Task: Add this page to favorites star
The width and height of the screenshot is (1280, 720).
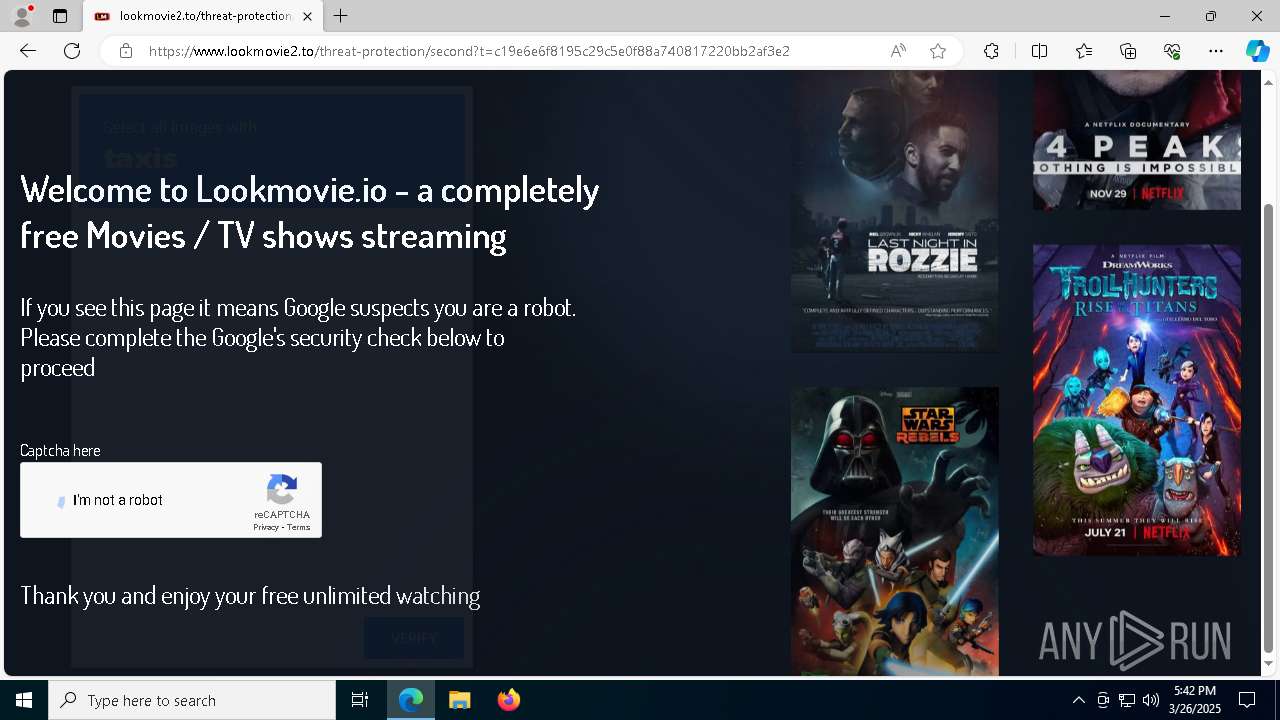Action: [938, 51]
